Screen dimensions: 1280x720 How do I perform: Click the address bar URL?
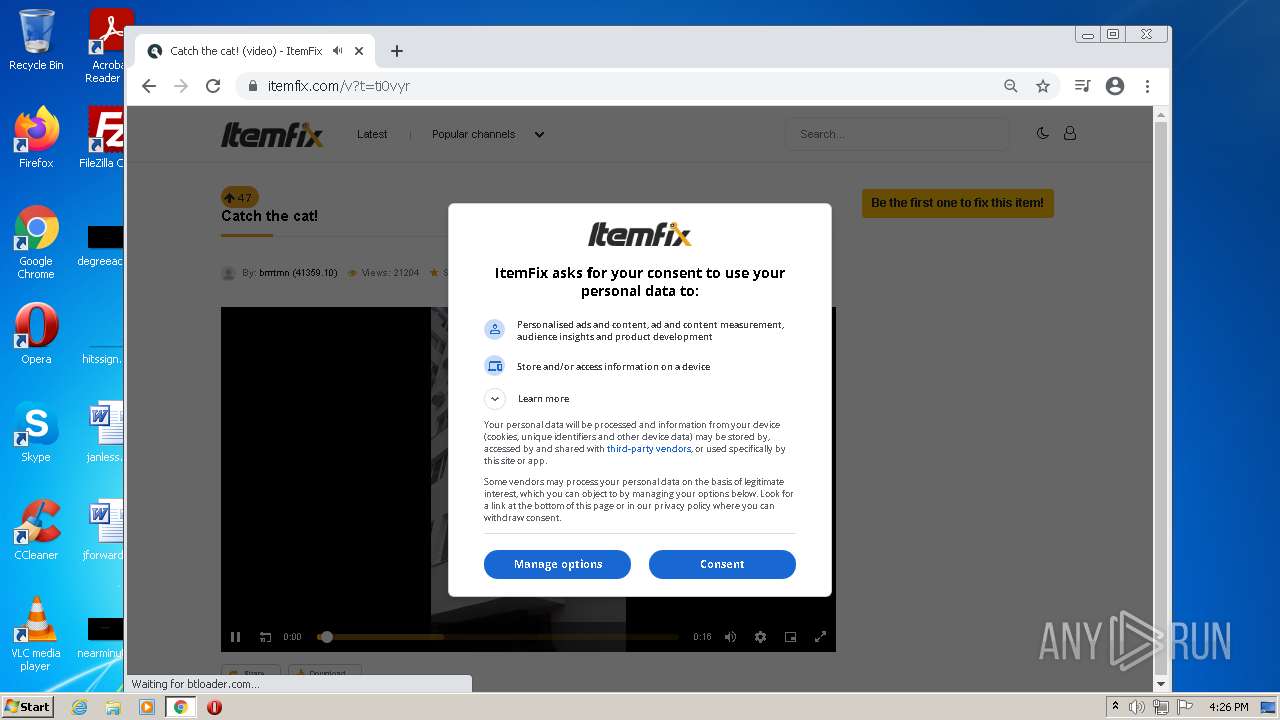(x=338, y=86)
